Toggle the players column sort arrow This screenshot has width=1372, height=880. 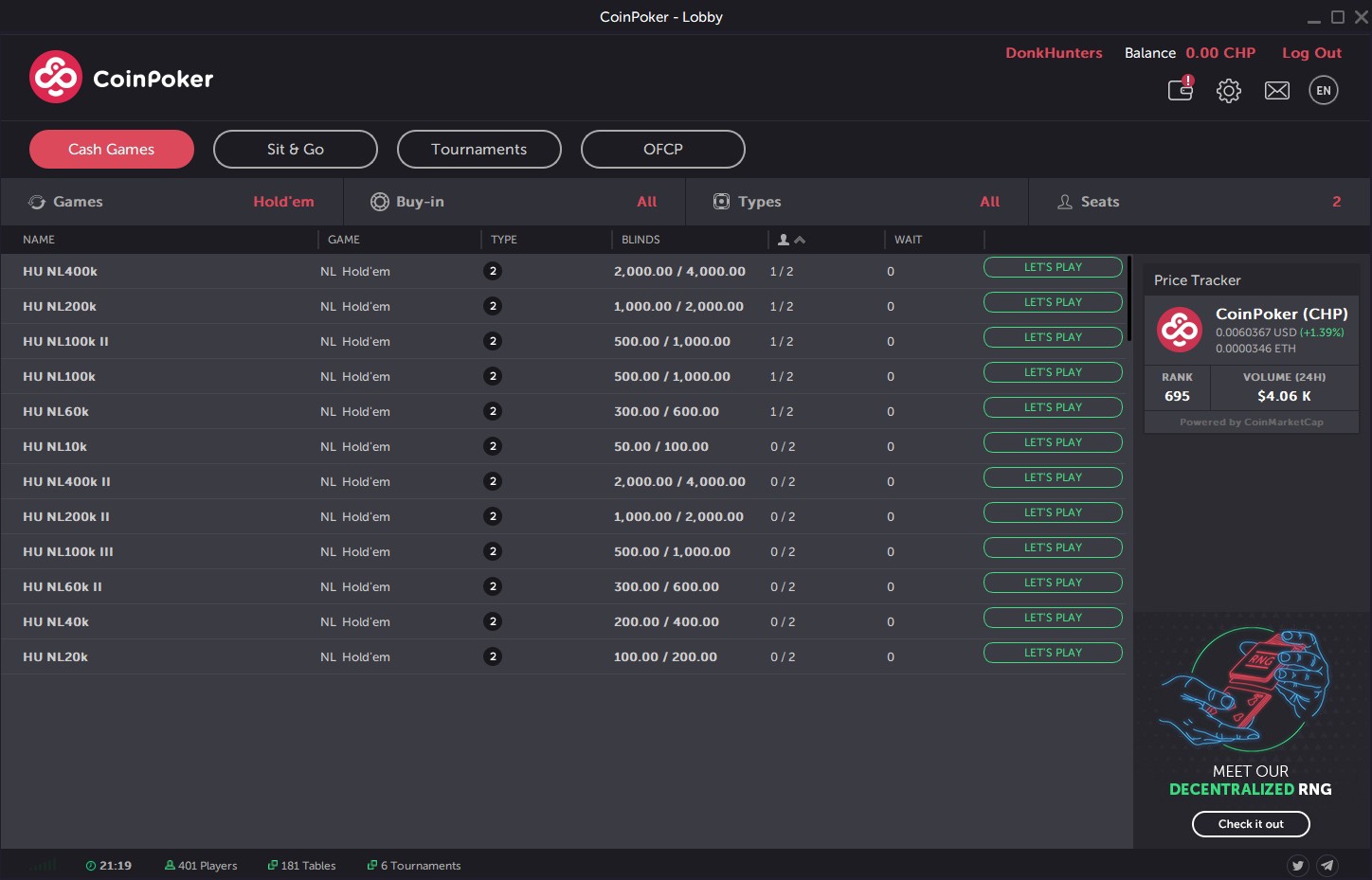(x=801, y=240)
